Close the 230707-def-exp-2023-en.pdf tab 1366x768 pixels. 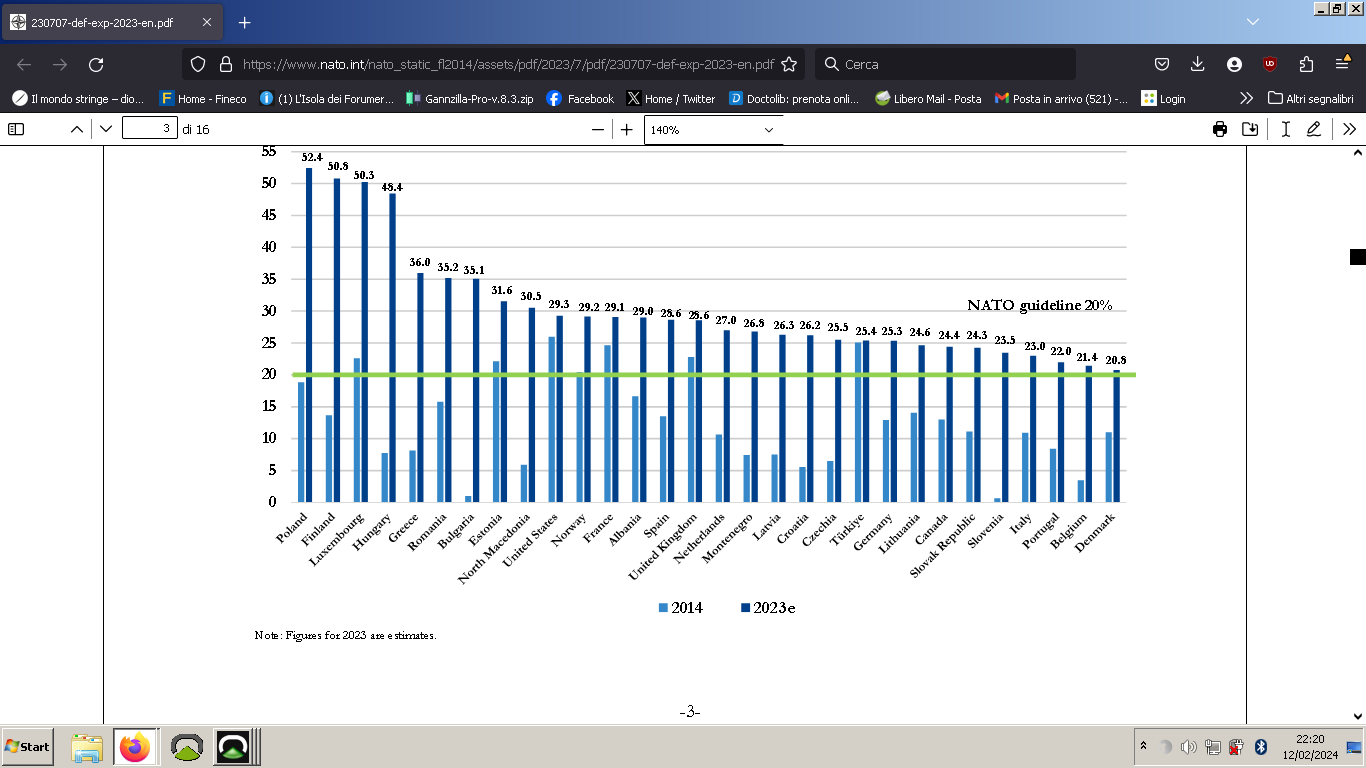[205, 22]
